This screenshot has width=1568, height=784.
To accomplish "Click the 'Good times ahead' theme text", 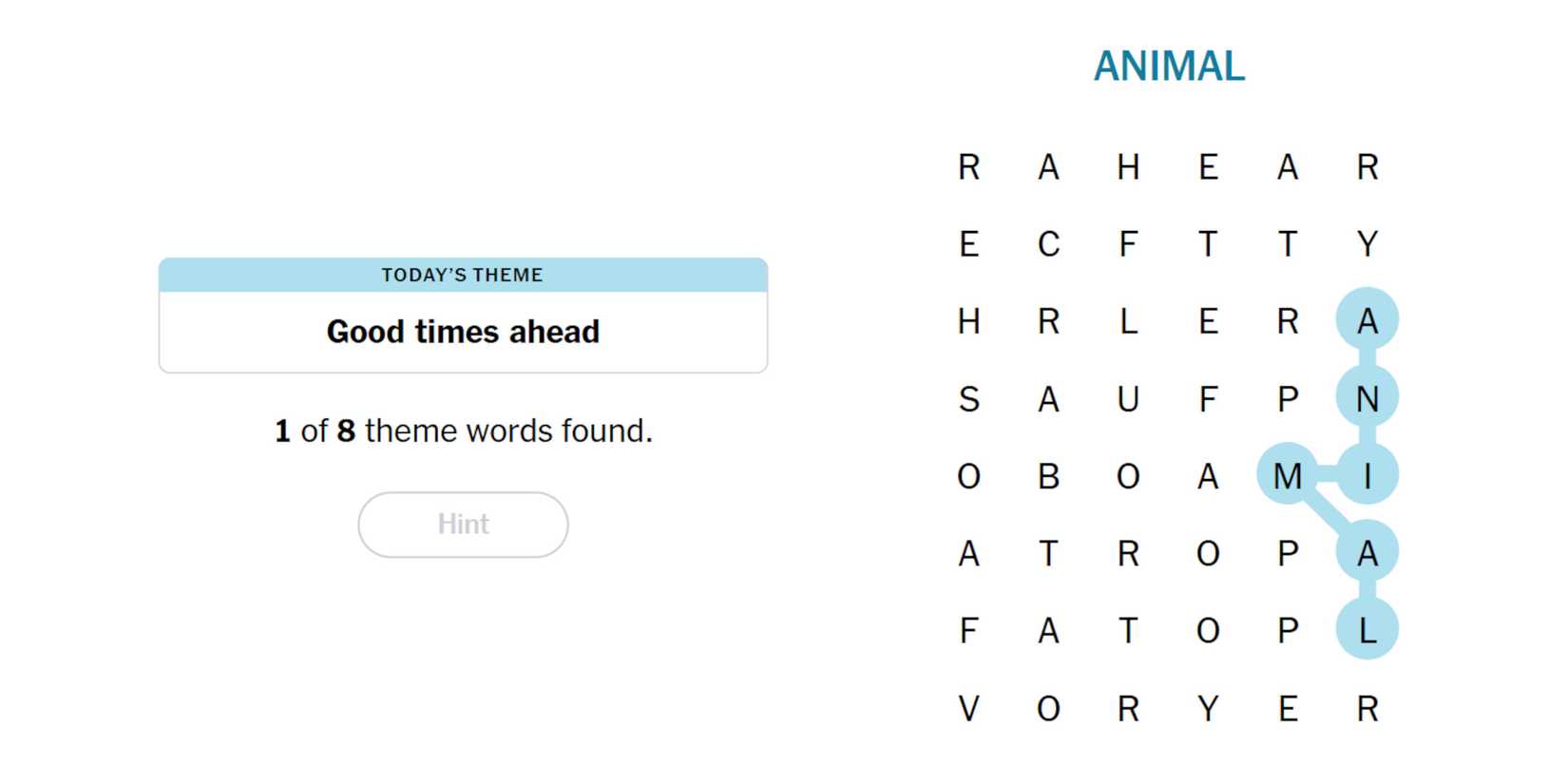I will [x=463, y=332].
